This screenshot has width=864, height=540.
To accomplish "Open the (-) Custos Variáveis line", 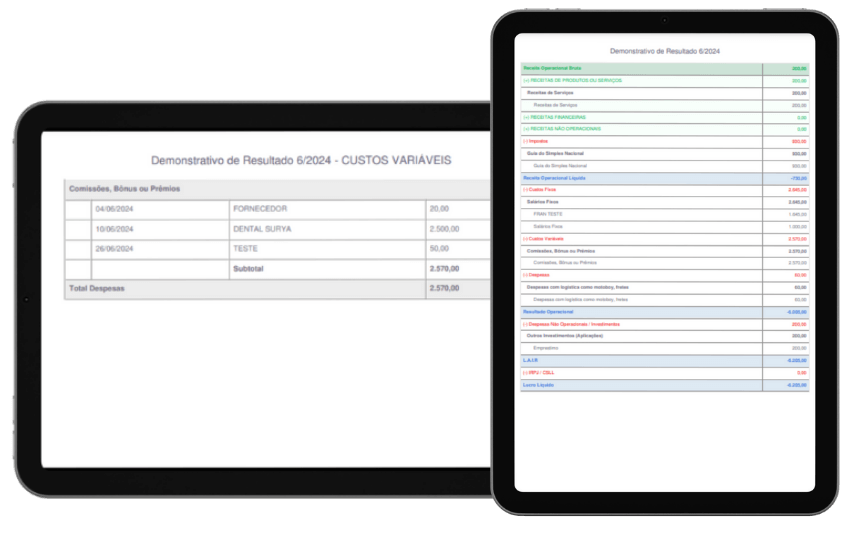I will click(544, 239).
